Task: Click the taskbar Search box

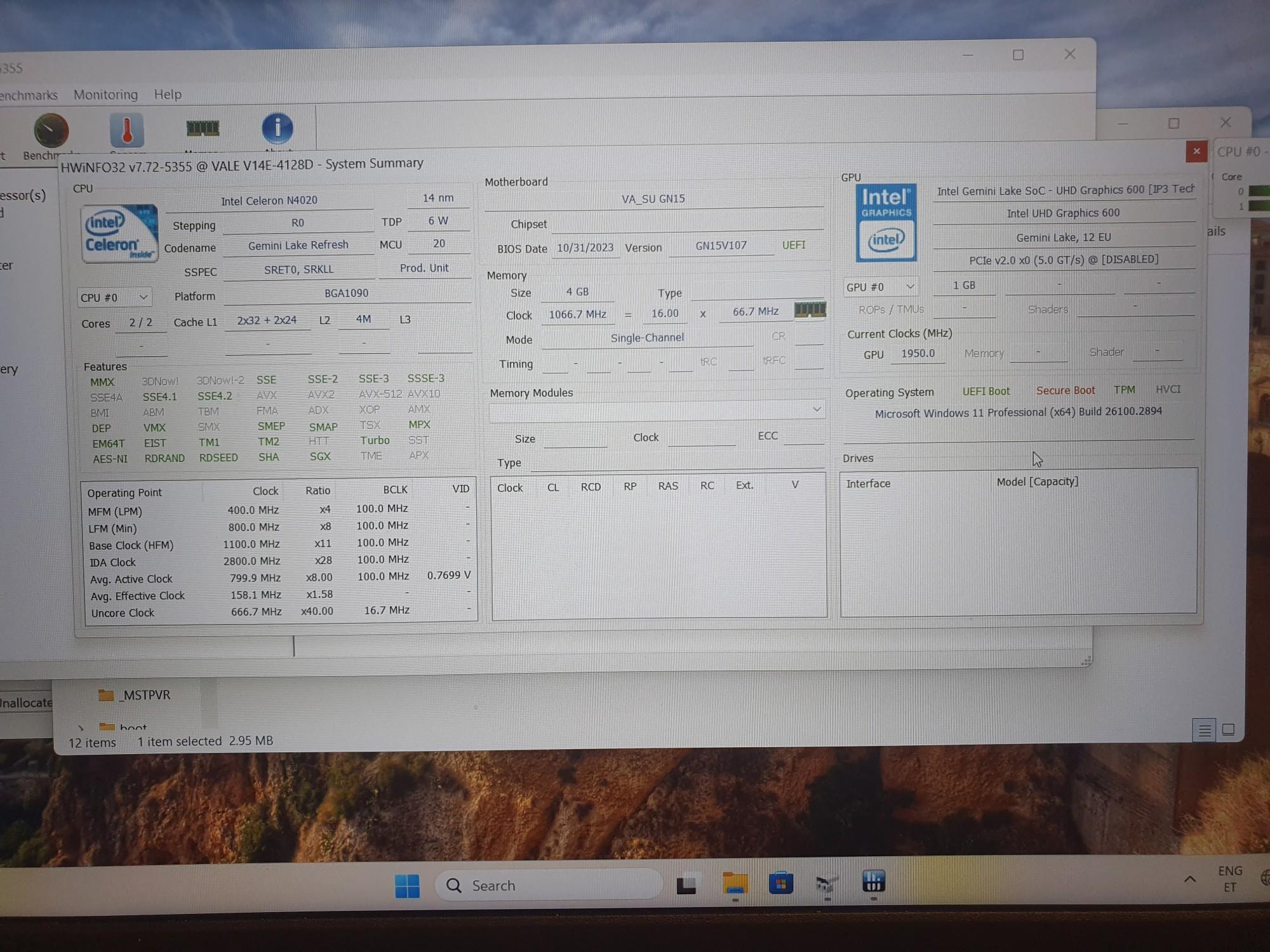Action: [x=549, y=885]
